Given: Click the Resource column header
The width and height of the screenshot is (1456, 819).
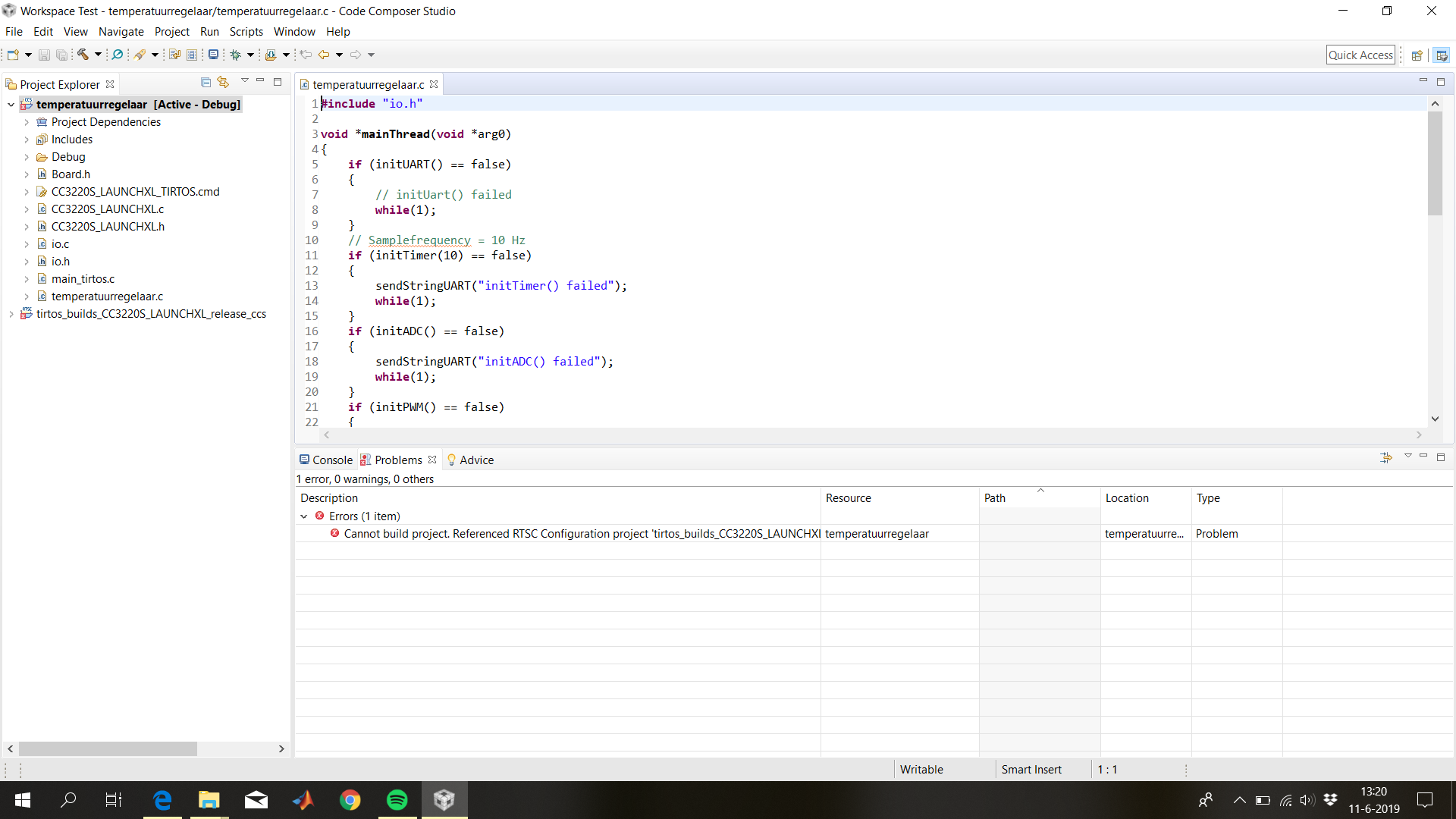Looking at the screenshot, I should tap(899, 498).
